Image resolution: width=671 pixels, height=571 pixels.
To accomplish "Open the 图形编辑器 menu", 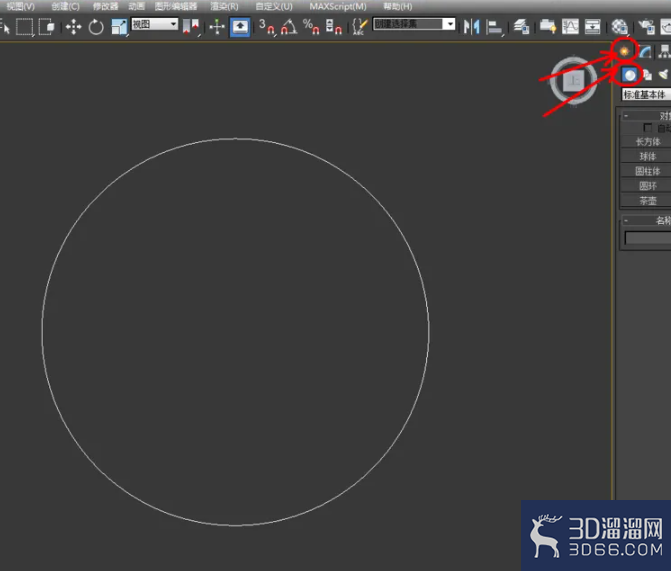I will tap(176, 6).
